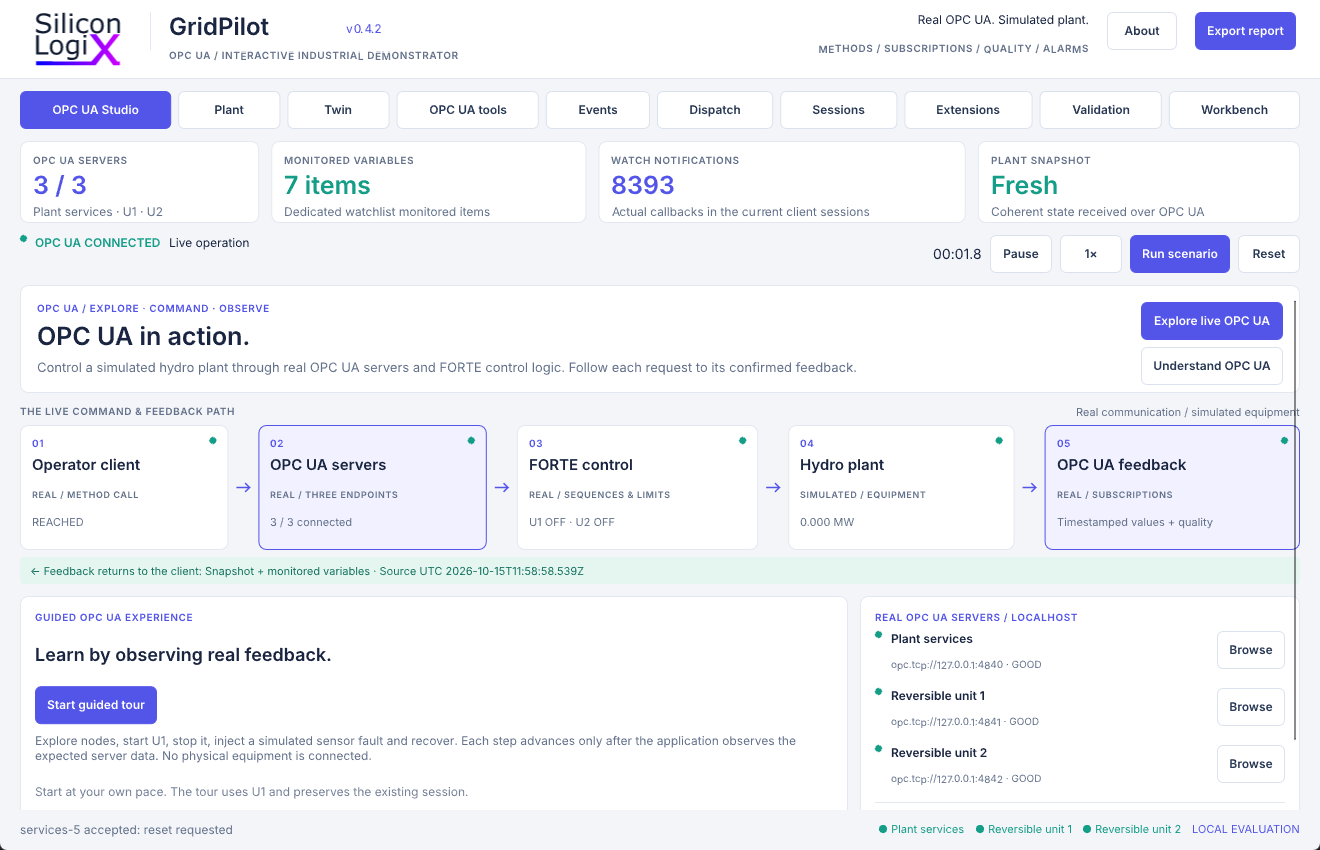Click the v0.4.2 version label

[x=364, y=29]
